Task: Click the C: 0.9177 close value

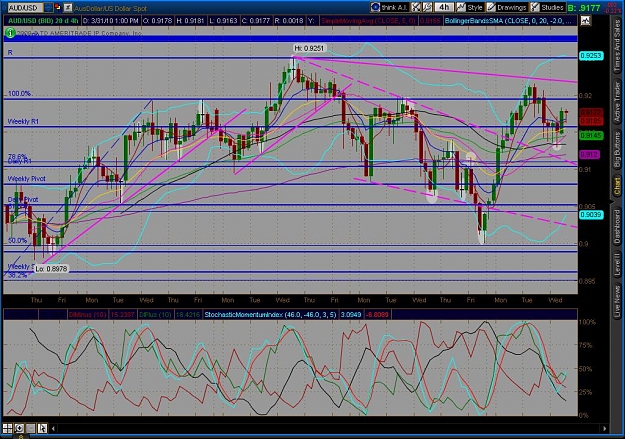Action: point(256,20)
